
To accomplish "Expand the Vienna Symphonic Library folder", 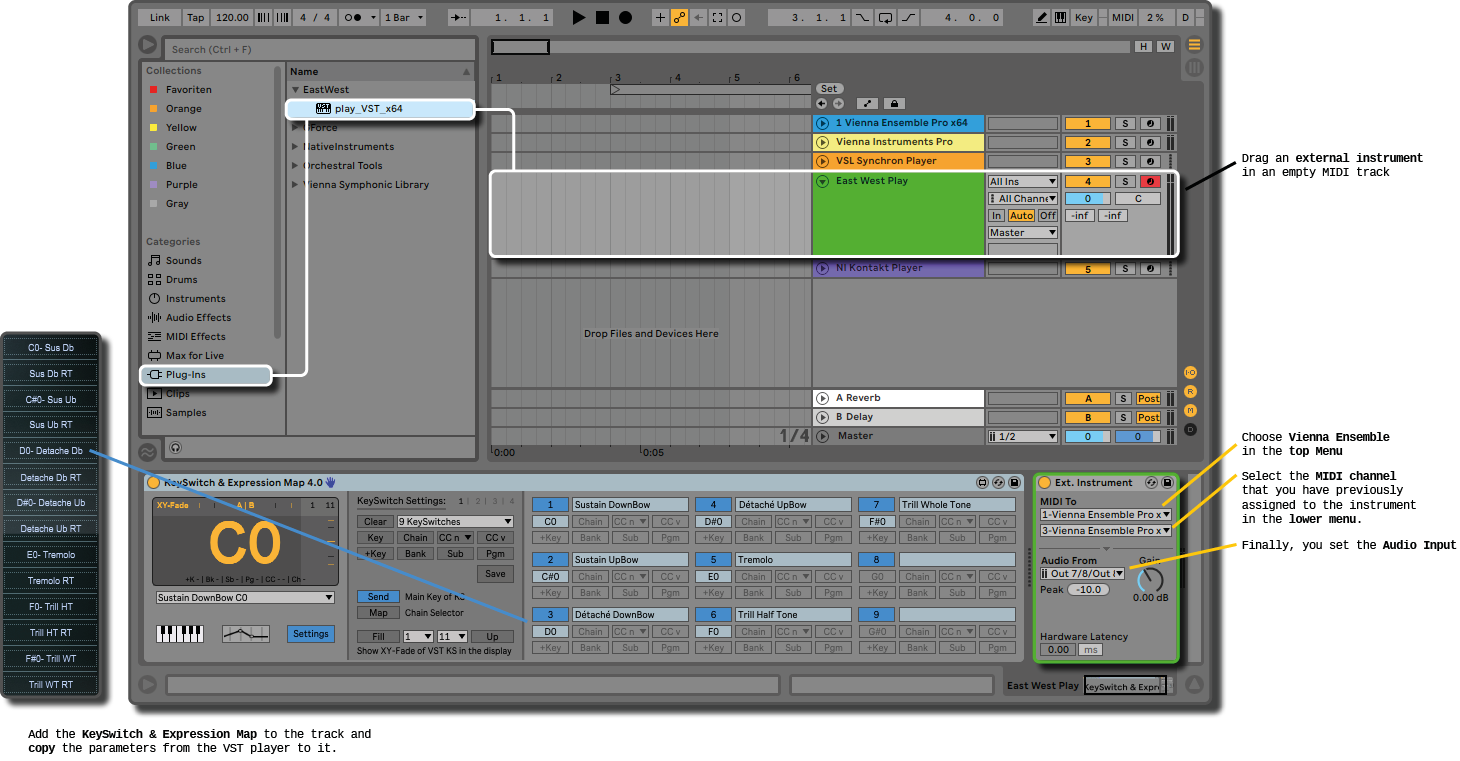I will tap(295, 185).
